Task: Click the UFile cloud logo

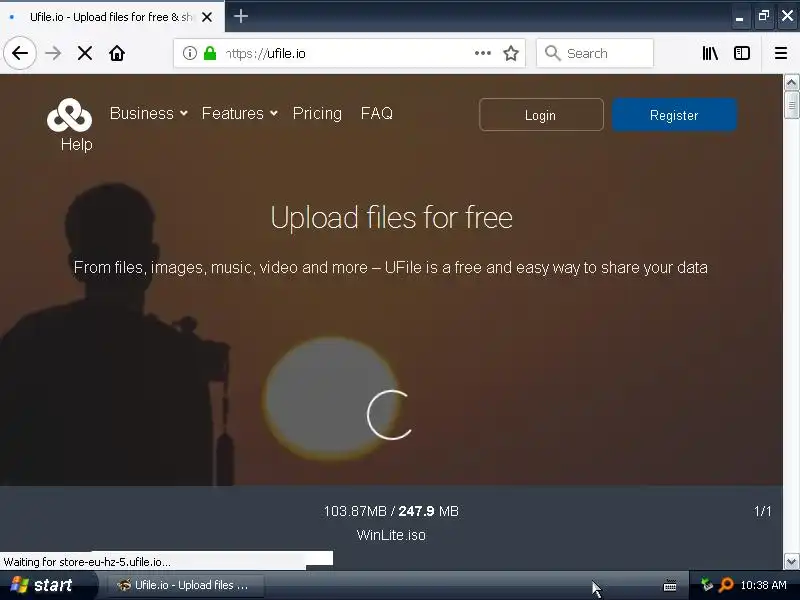Action: [x=69, y=115]
